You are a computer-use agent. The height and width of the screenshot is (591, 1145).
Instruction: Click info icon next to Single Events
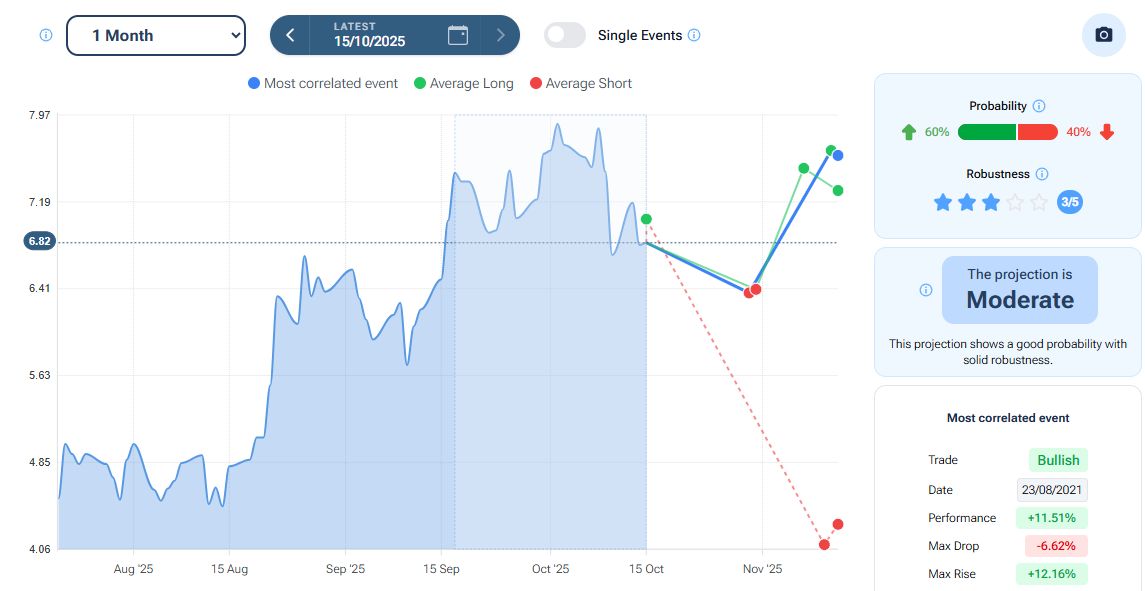click(694, 35)
